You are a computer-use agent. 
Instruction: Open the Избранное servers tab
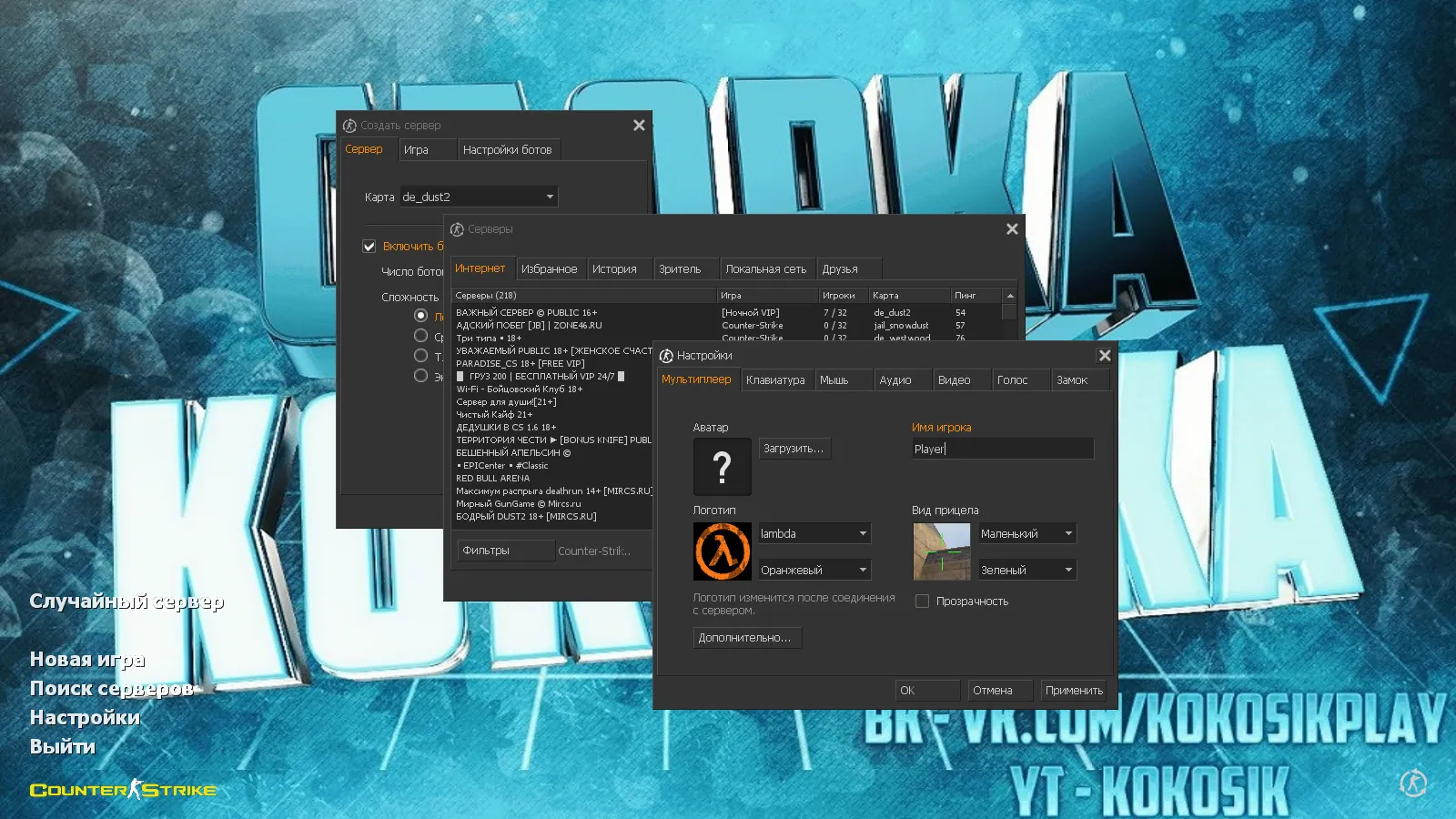[549, 269]
